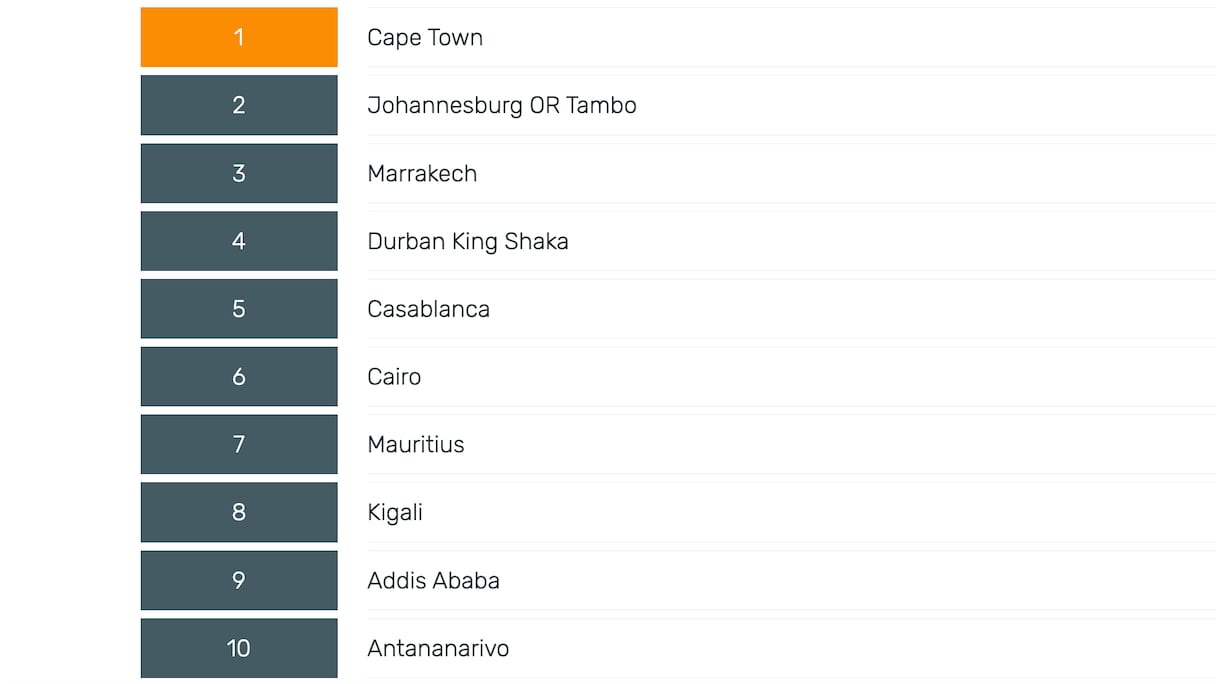This screenshot has width=1216, height=684.
Task: Select the rank 4 number box
Action: [239, 241]
